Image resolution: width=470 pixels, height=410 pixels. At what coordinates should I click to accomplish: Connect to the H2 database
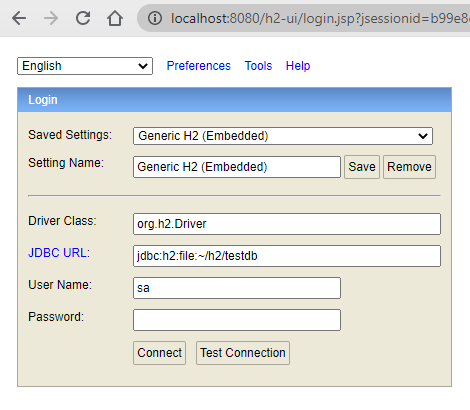159,353
